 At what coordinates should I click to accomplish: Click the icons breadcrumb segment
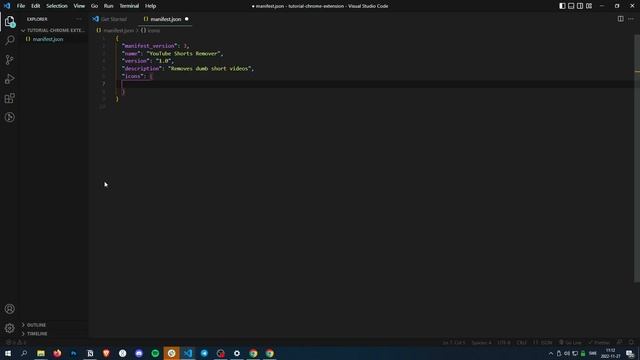coord(153,31)
